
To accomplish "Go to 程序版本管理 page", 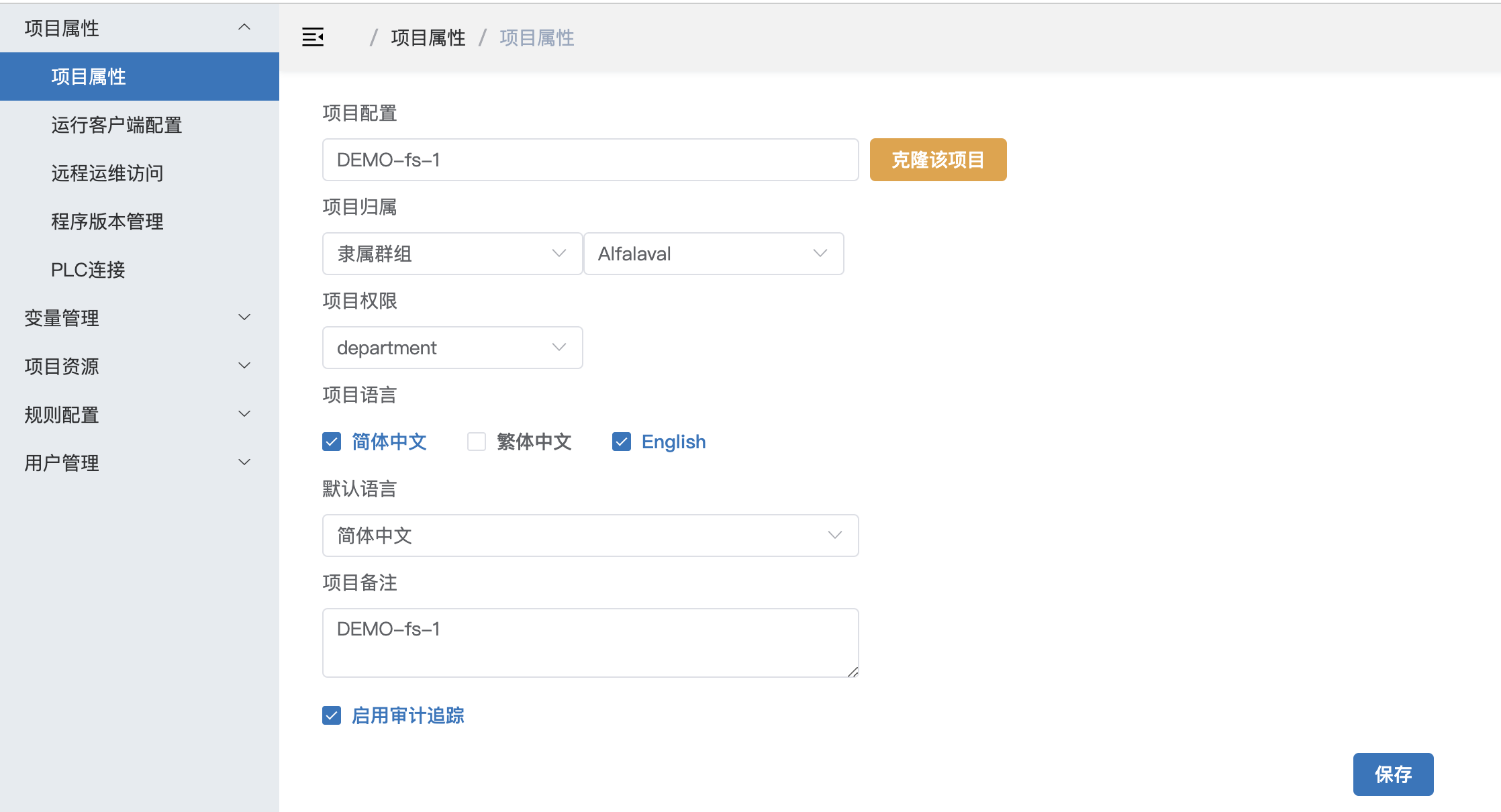I will point(107,221).
